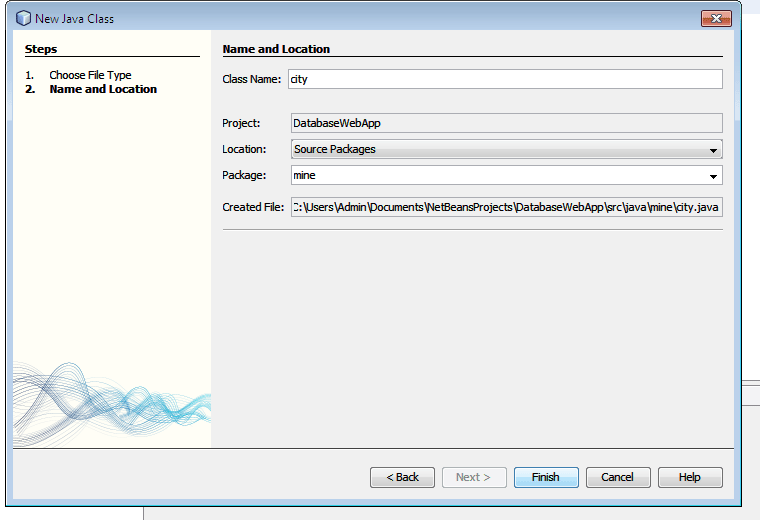
Task: Click the New Java Class title bar text
Action: (74, 19)
